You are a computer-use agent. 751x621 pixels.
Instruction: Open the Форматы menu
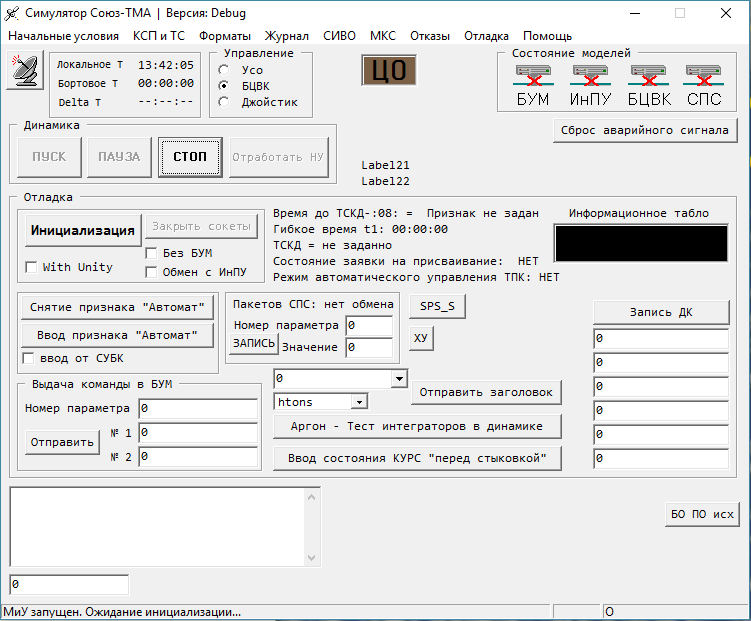(225, 36)
